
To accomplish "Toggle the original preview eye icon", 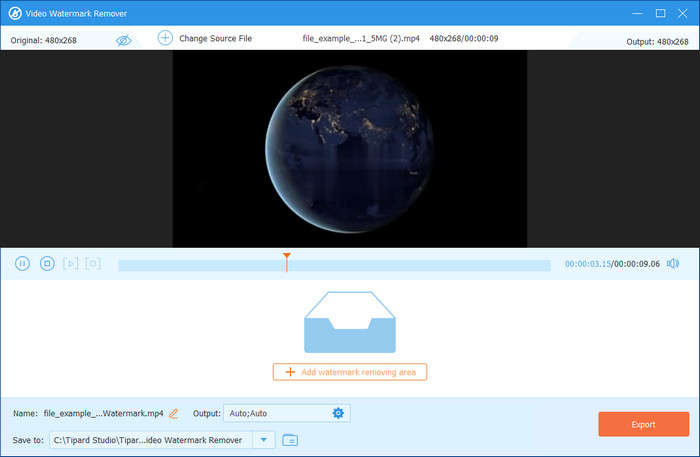I will pyautogui.click(x=124, y=41).
